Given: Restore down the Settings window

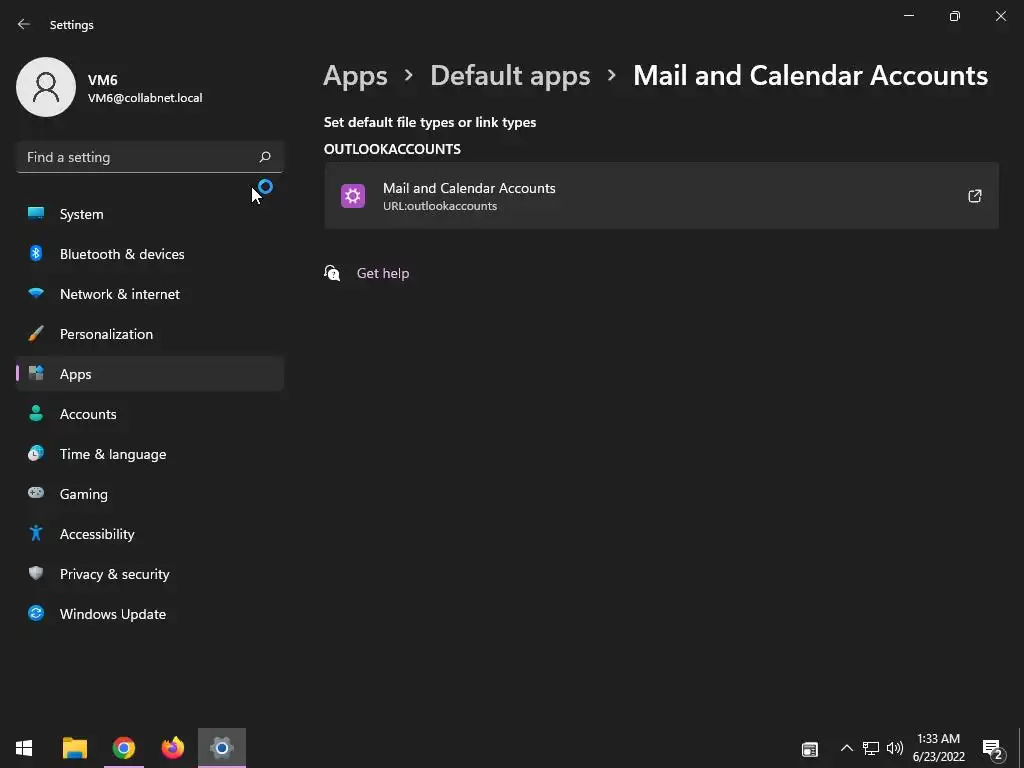Looking at the screenshot, I should [954, 16].
